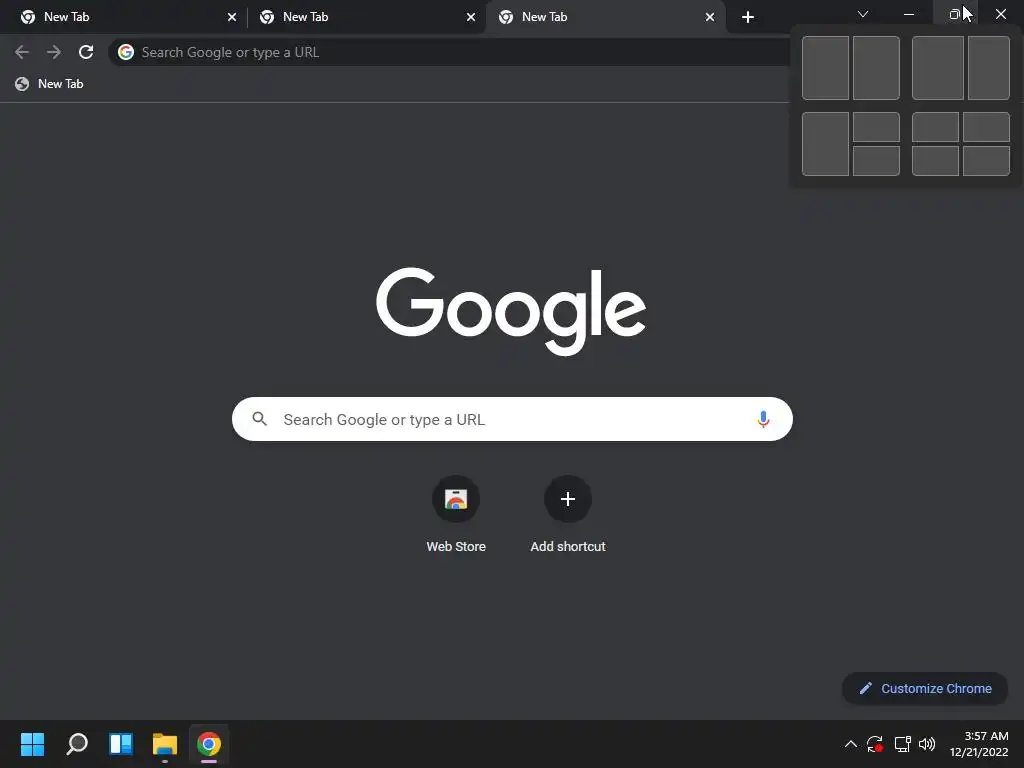This screenshot has width=1024, height=768.
Task: Show hidden system tray icons
Action: (x=851, y=744)
